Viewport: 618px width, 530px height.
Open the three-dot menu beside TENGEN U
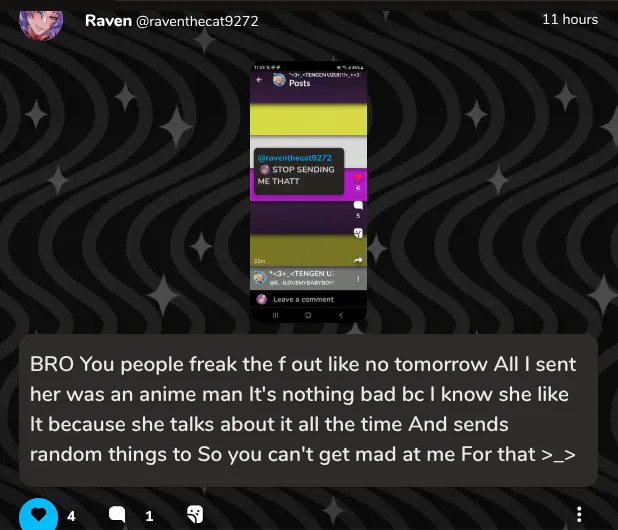[x=358, y=279]
